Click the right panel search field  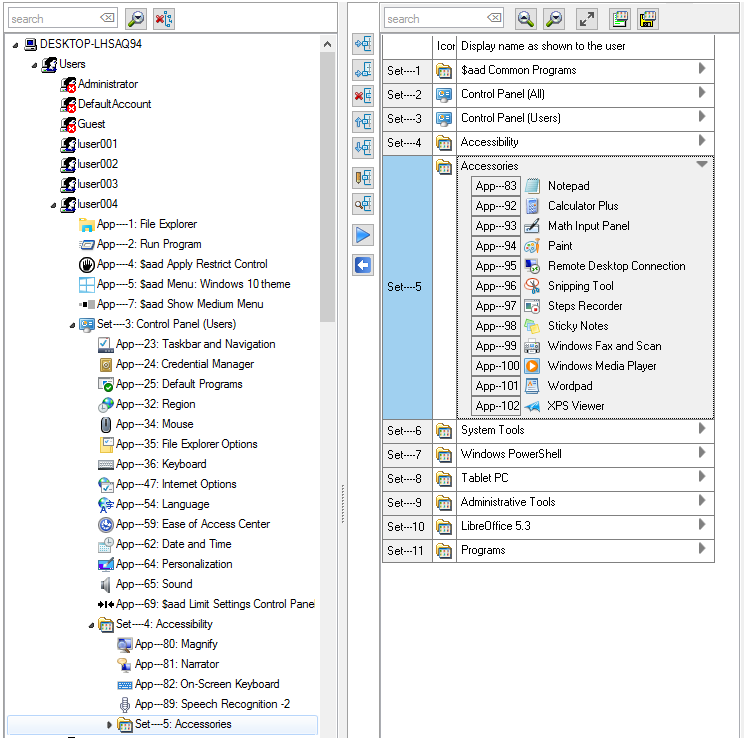(435, 19)
